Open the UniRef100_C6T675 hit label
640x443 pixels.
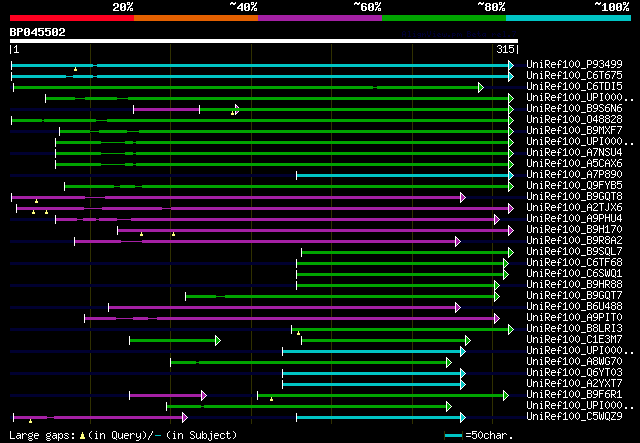coord(574,75)
